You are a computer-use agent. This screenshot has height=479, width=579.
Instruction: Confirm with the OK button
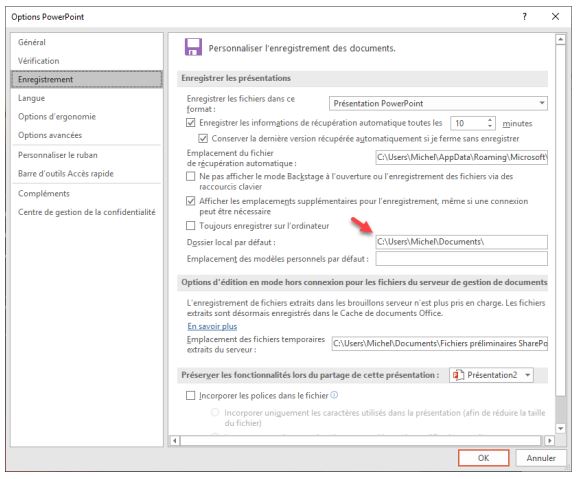click(484, 458)
